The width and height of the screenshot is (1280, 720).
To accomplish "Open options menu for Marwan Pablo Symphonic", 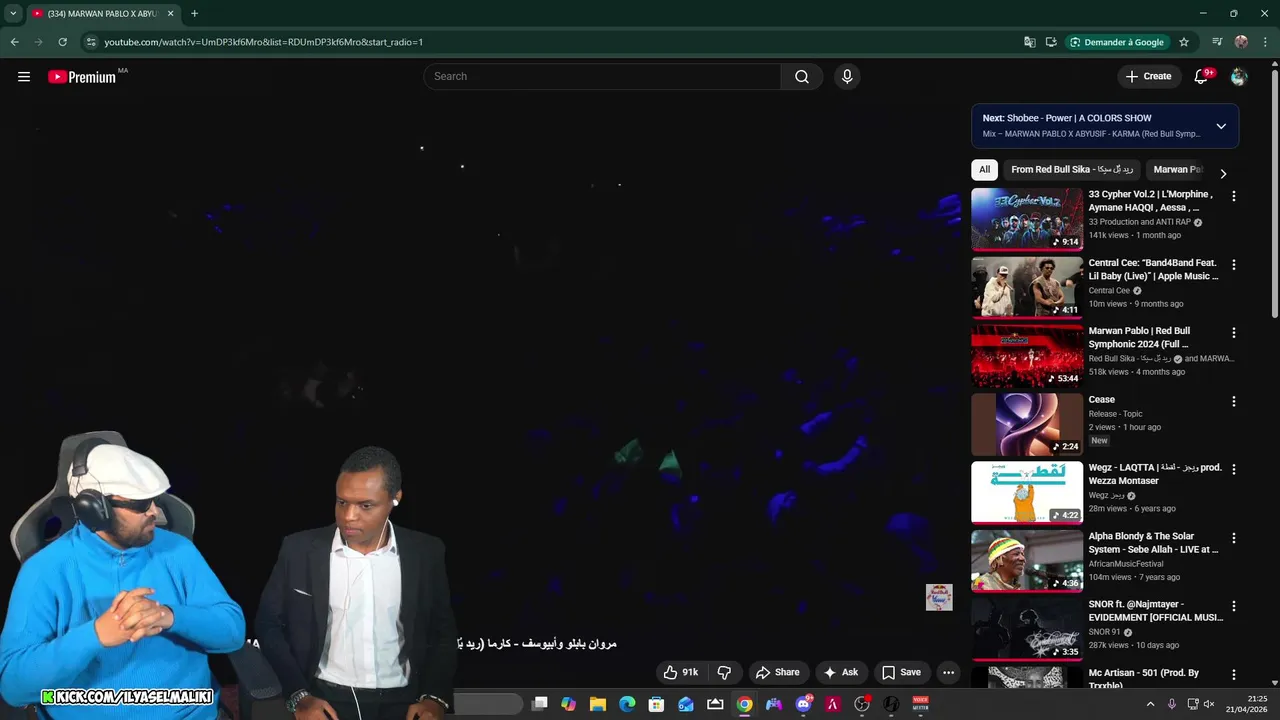I will click(x=1233, y=333).
